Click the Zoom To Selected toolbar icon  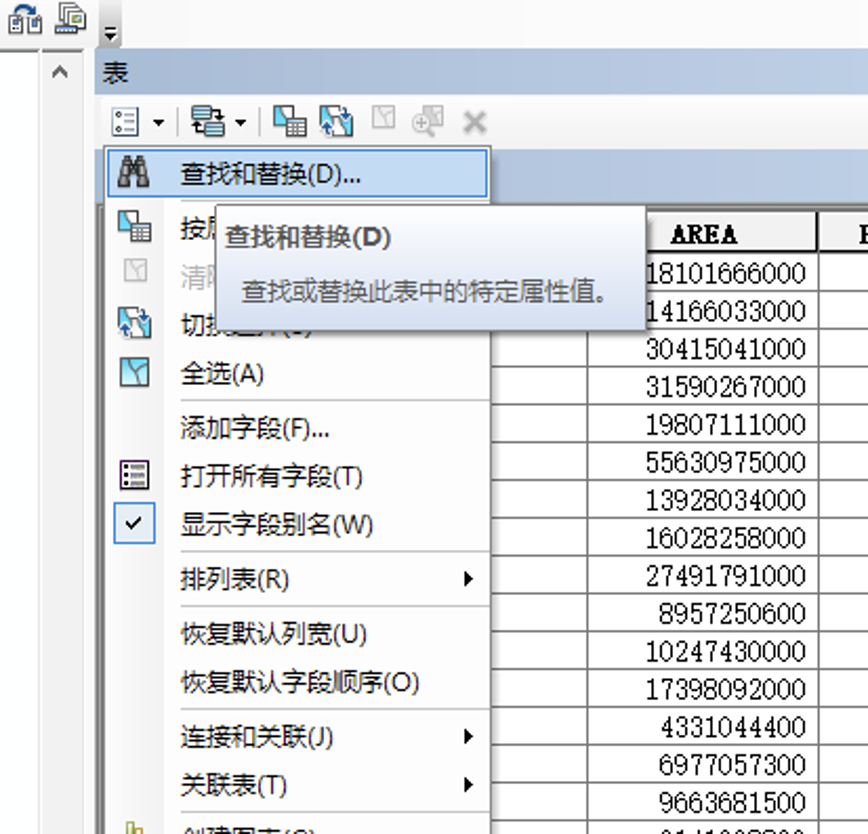pos(428,122)
